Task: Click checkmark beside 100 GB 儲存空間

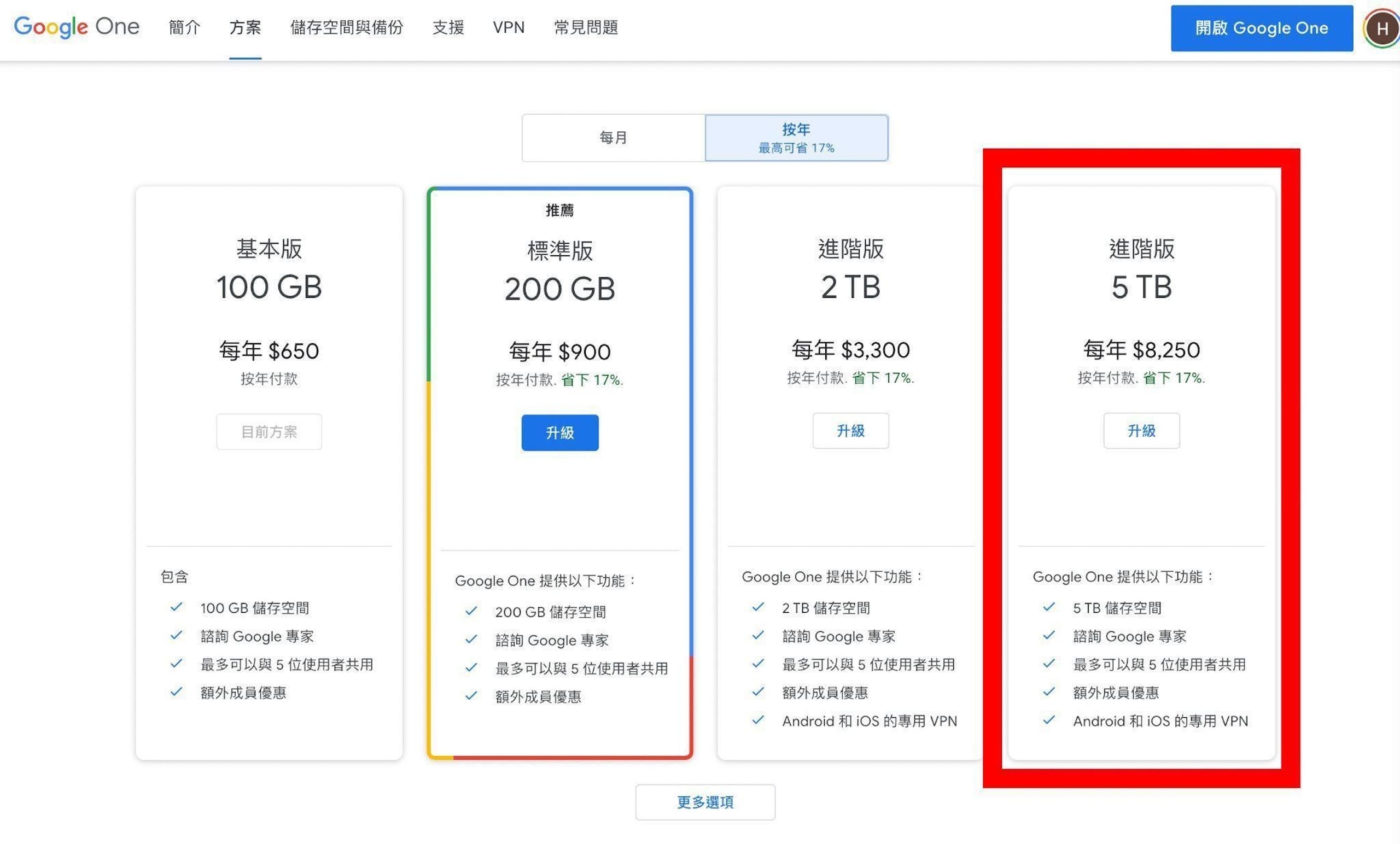Action: point(177,607)
